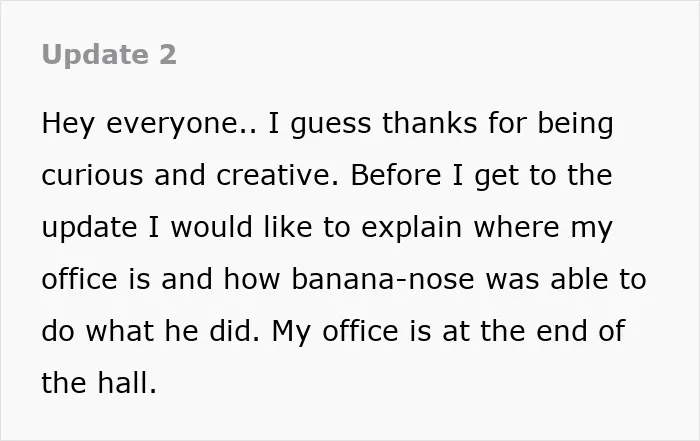
Task: Click the word "Hey" at paragraph start
Action: point(68,124)
